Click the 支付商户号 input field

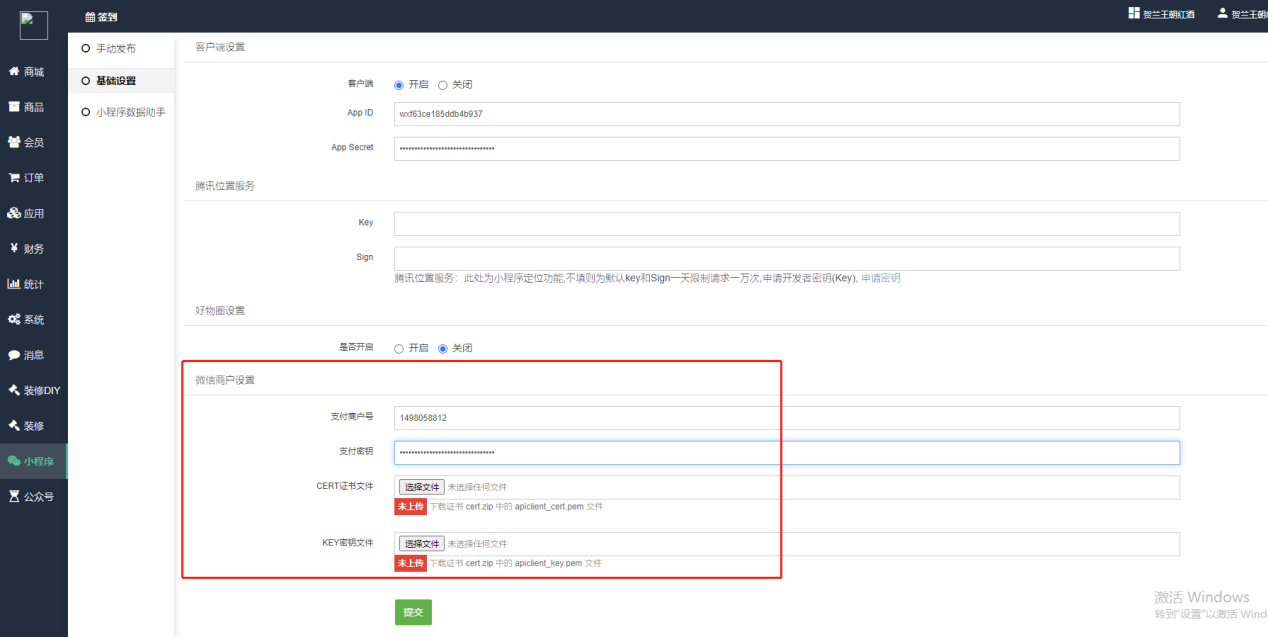coord(786,418)
